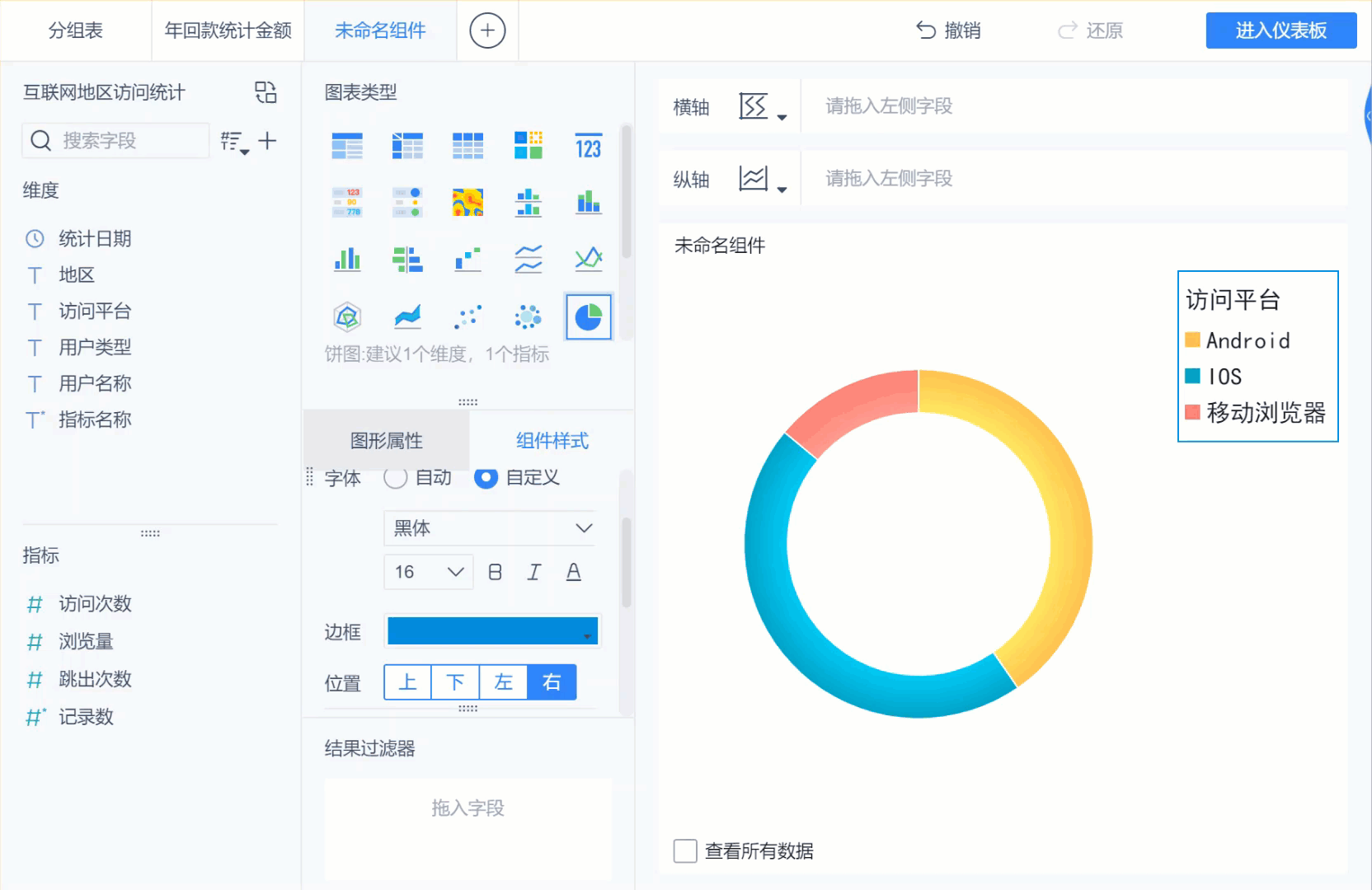The image size is (1372, 890).
Task: Select the 访问次数 indicator field
Action: (x=95, y=604)
